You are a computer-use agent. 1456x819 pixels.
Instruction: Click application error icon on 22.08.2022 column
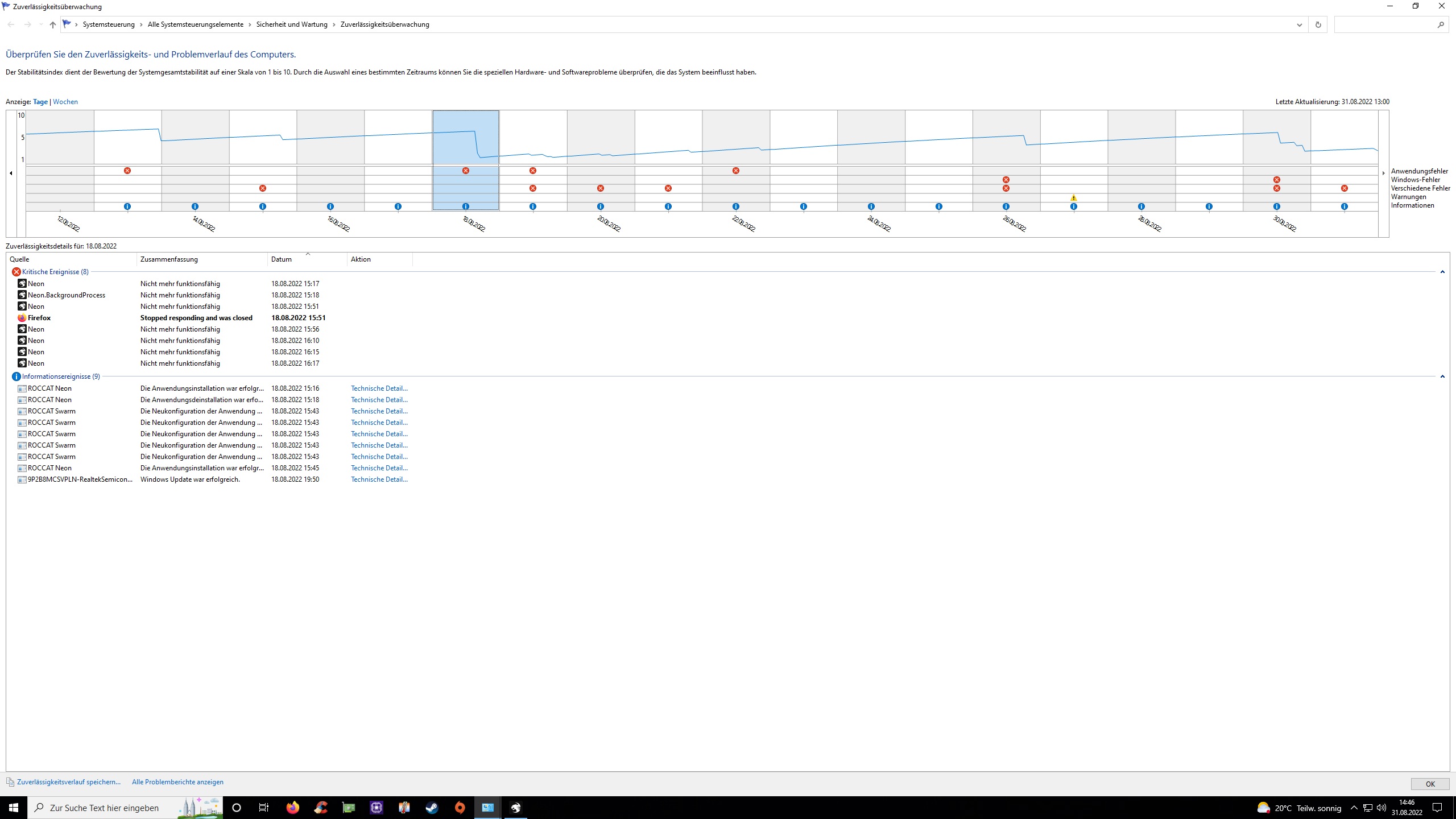tap(735, 171)
